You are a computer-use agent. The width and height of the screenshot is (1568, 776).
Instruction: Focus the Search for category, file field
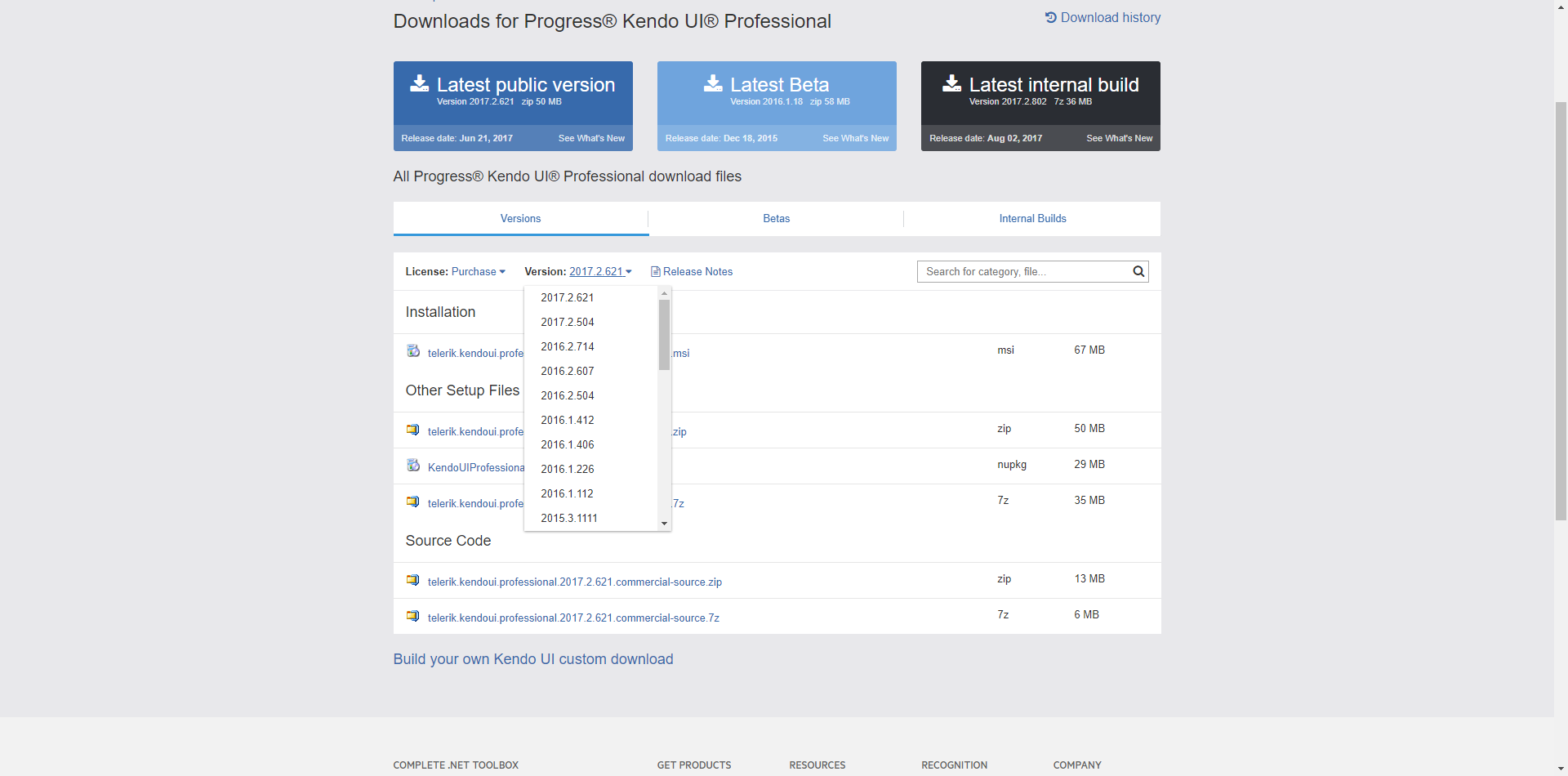click(x=1025, y=271)
